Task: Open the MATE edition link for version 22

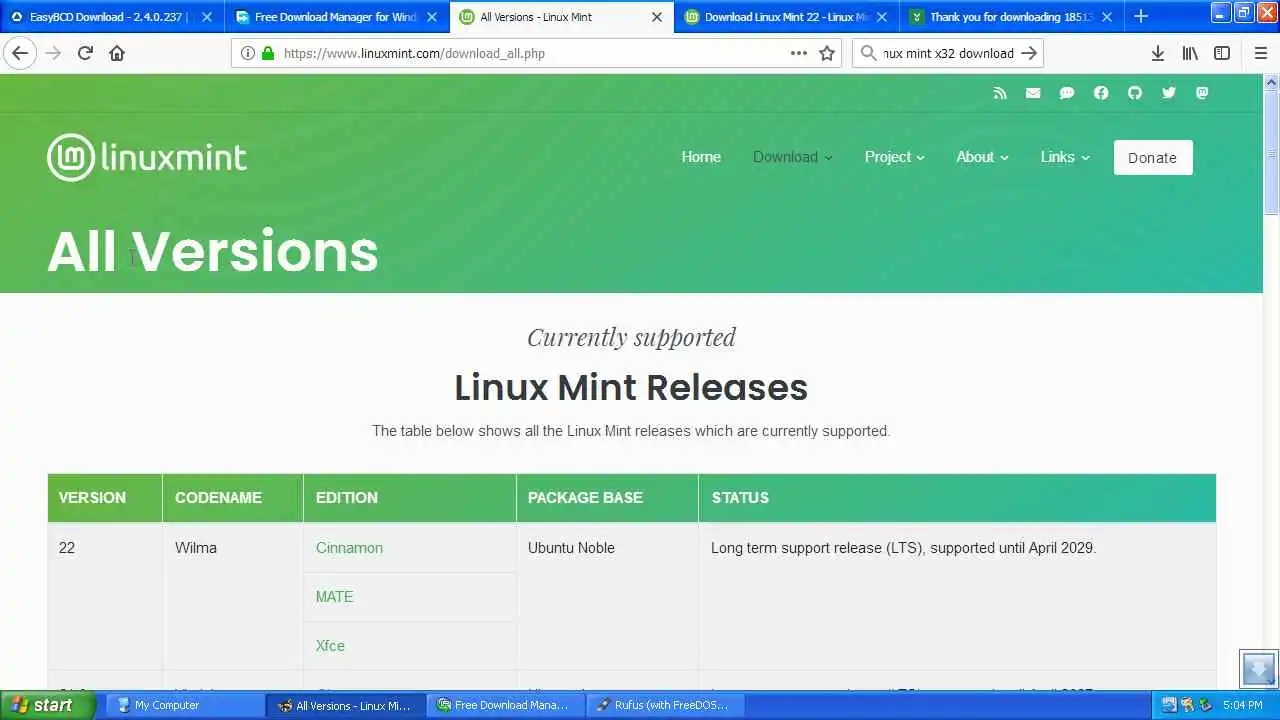Action: (334, 597)
